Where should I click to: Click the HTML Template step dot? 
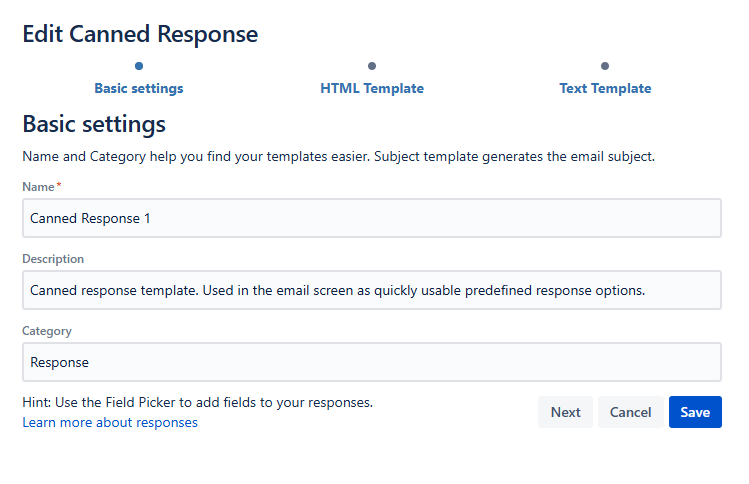click(372, 66)
